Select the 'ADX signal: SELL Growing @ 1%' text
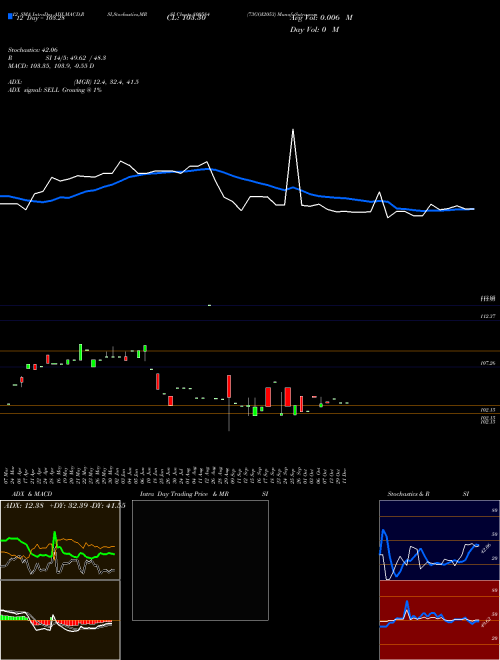 coord(55,90)
